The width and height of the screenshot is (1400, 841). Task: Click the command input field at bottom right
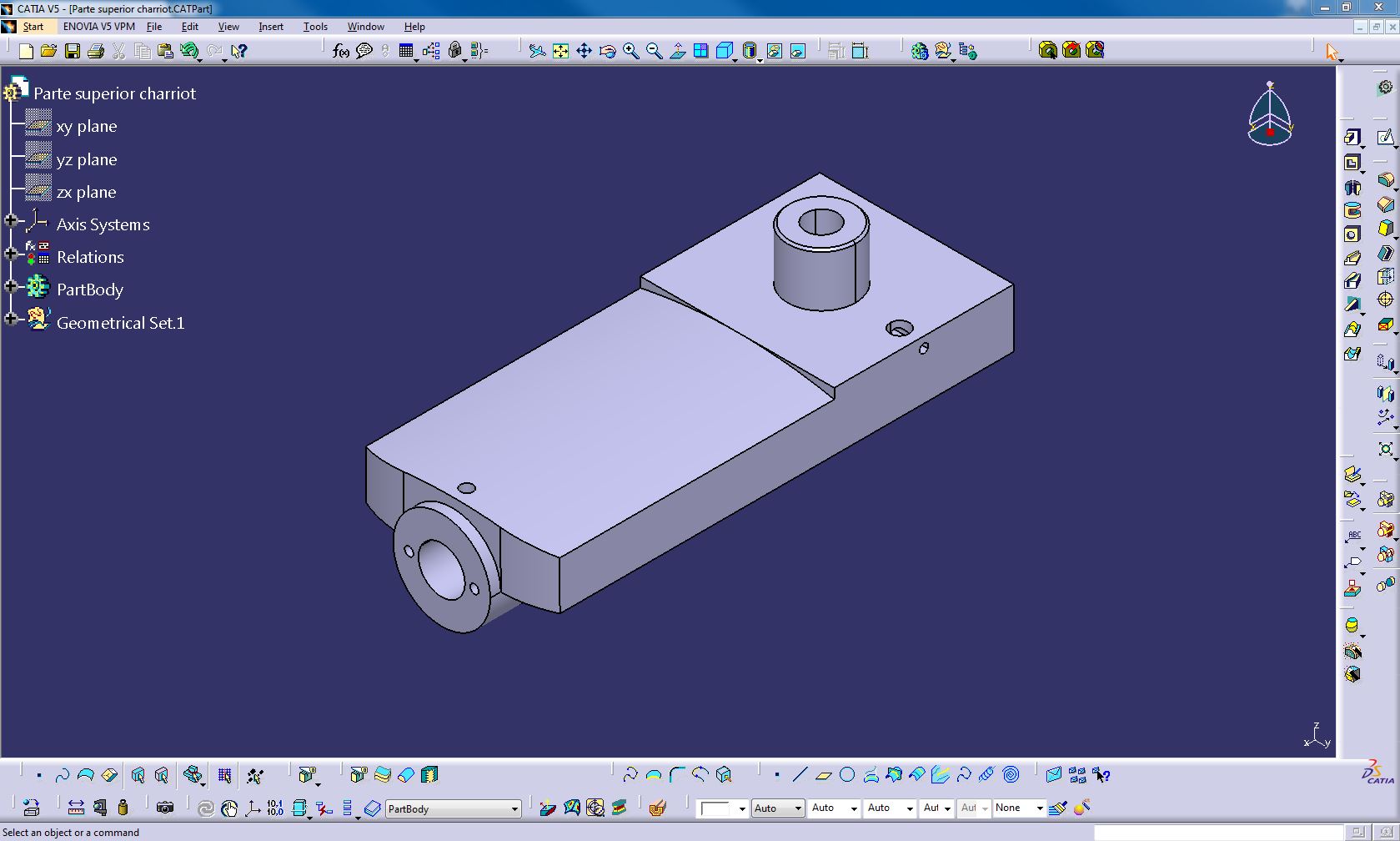tap(1217, 833)
